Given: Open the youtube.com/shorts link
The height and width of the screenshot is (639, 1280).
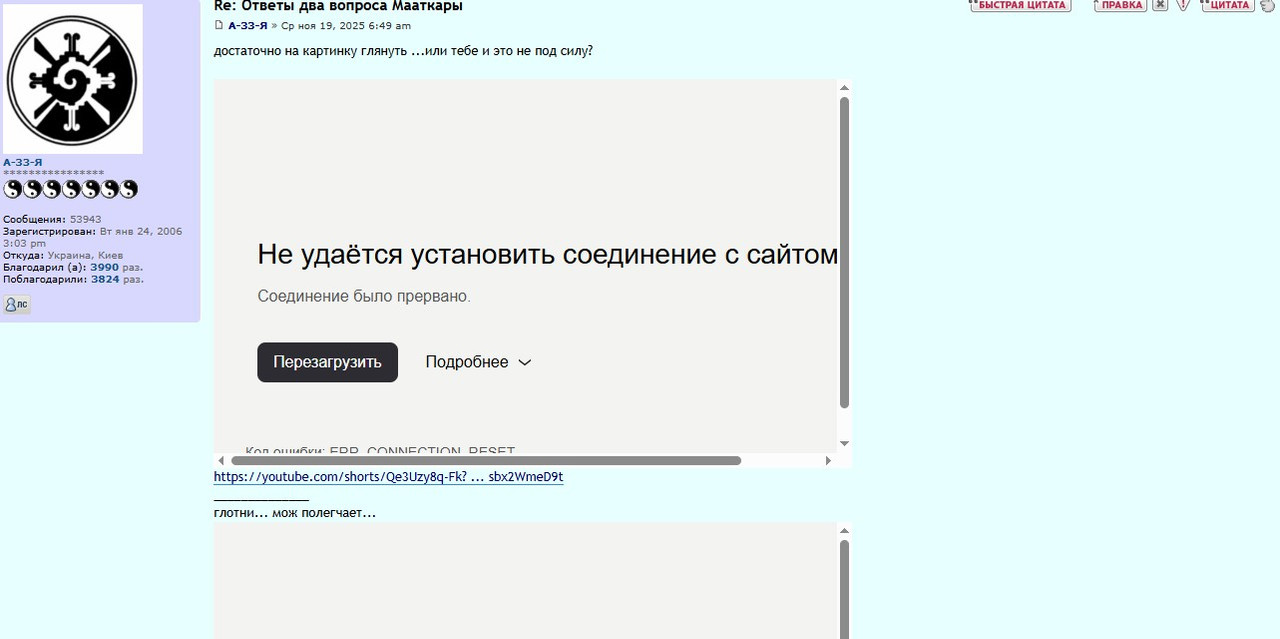Looking at the screenshot, I should (388, 477).
